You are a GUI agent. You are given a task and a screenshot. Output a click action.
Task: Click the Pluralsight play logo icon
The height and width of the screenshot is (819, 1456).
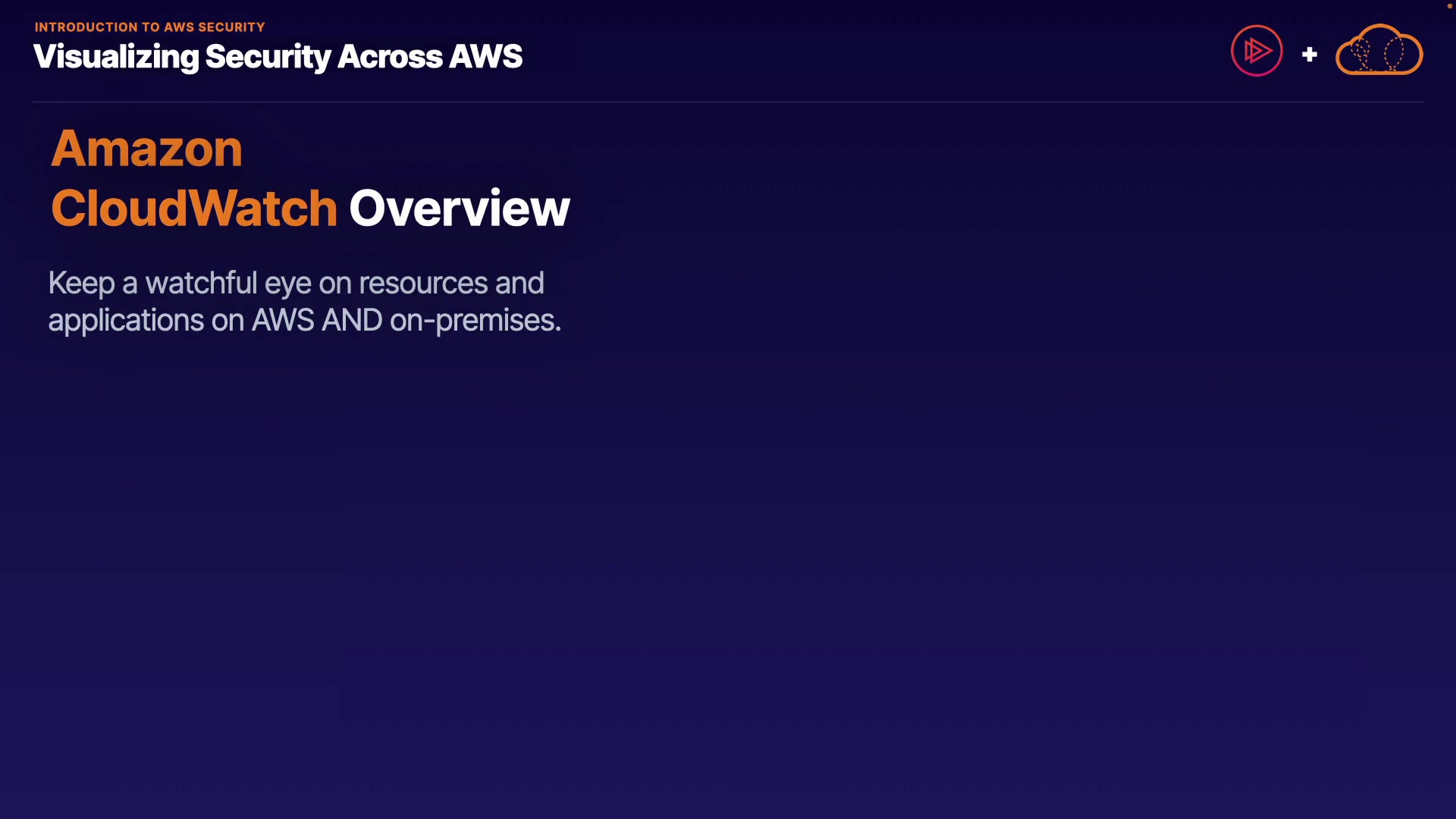(1257, 51)
